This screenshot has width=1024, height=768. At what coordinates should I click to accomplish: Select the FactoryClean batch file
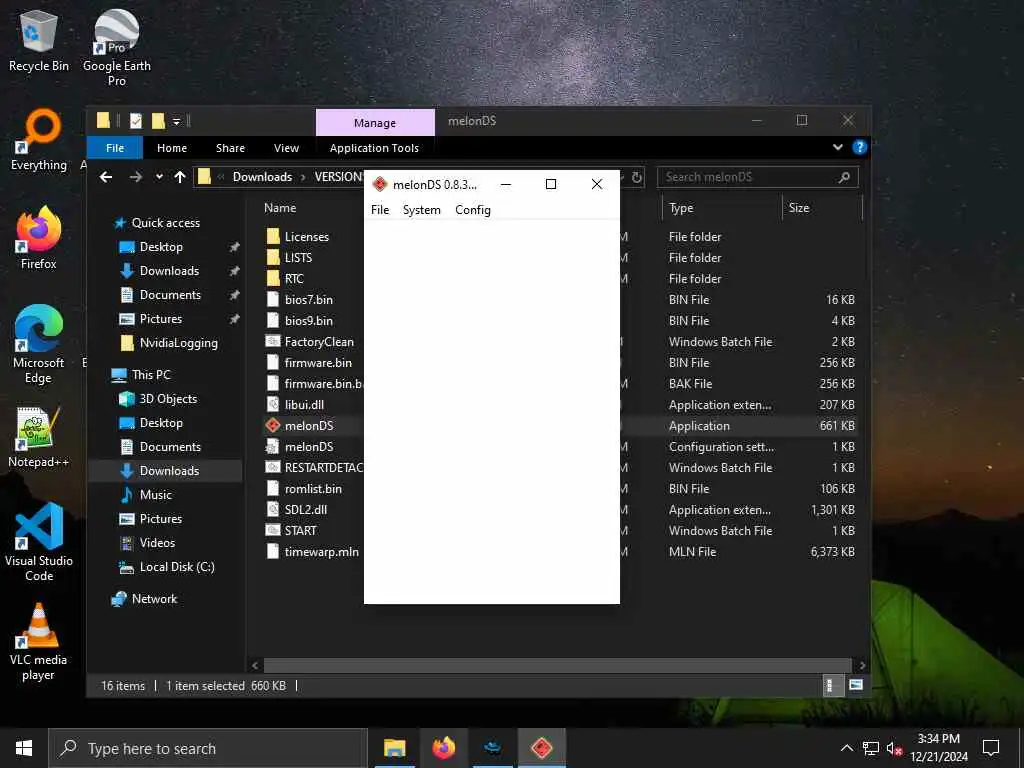tap(319, 342)
